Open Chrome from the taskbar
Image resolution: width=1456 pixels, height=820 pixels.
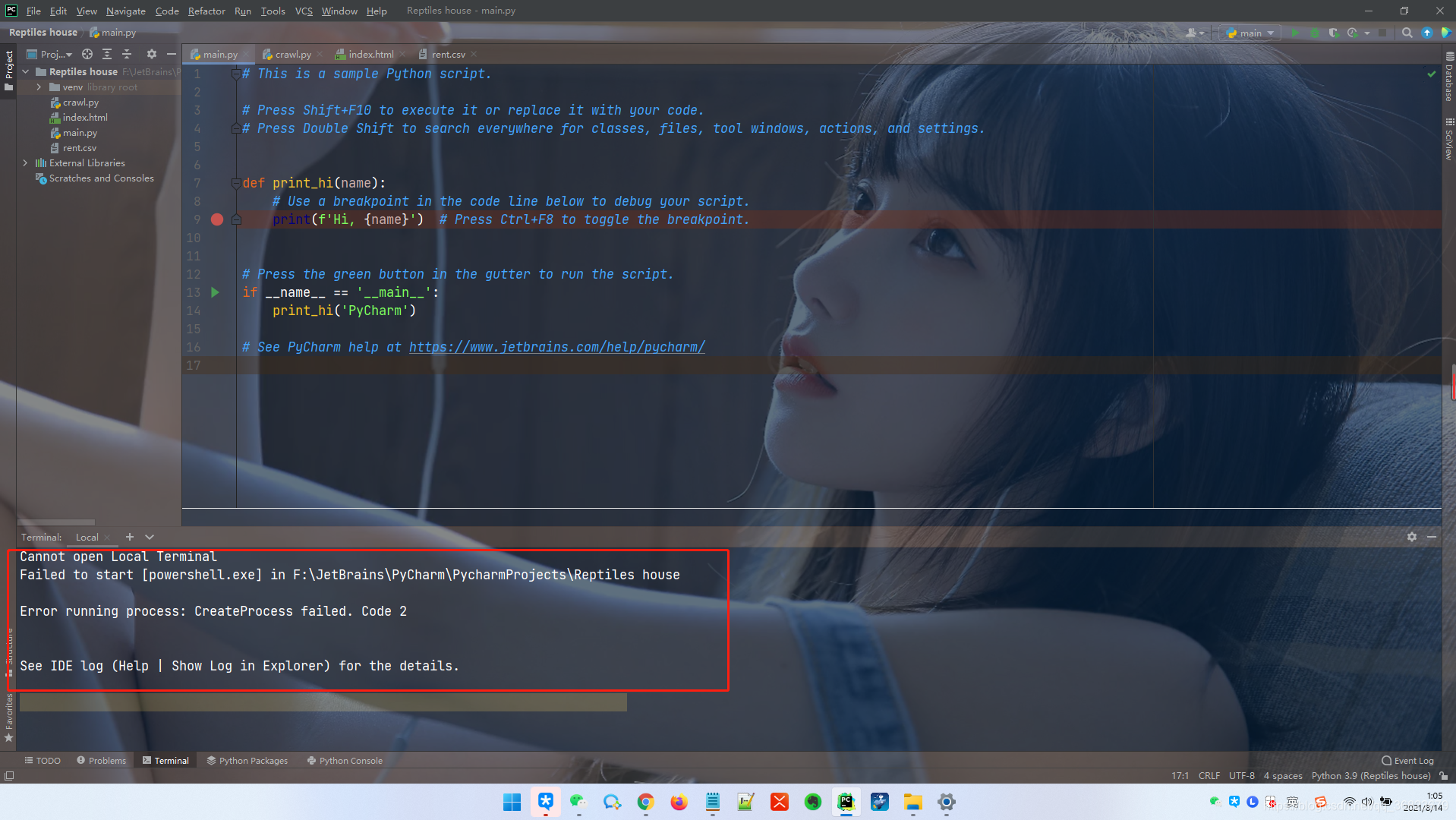[646, 802]
